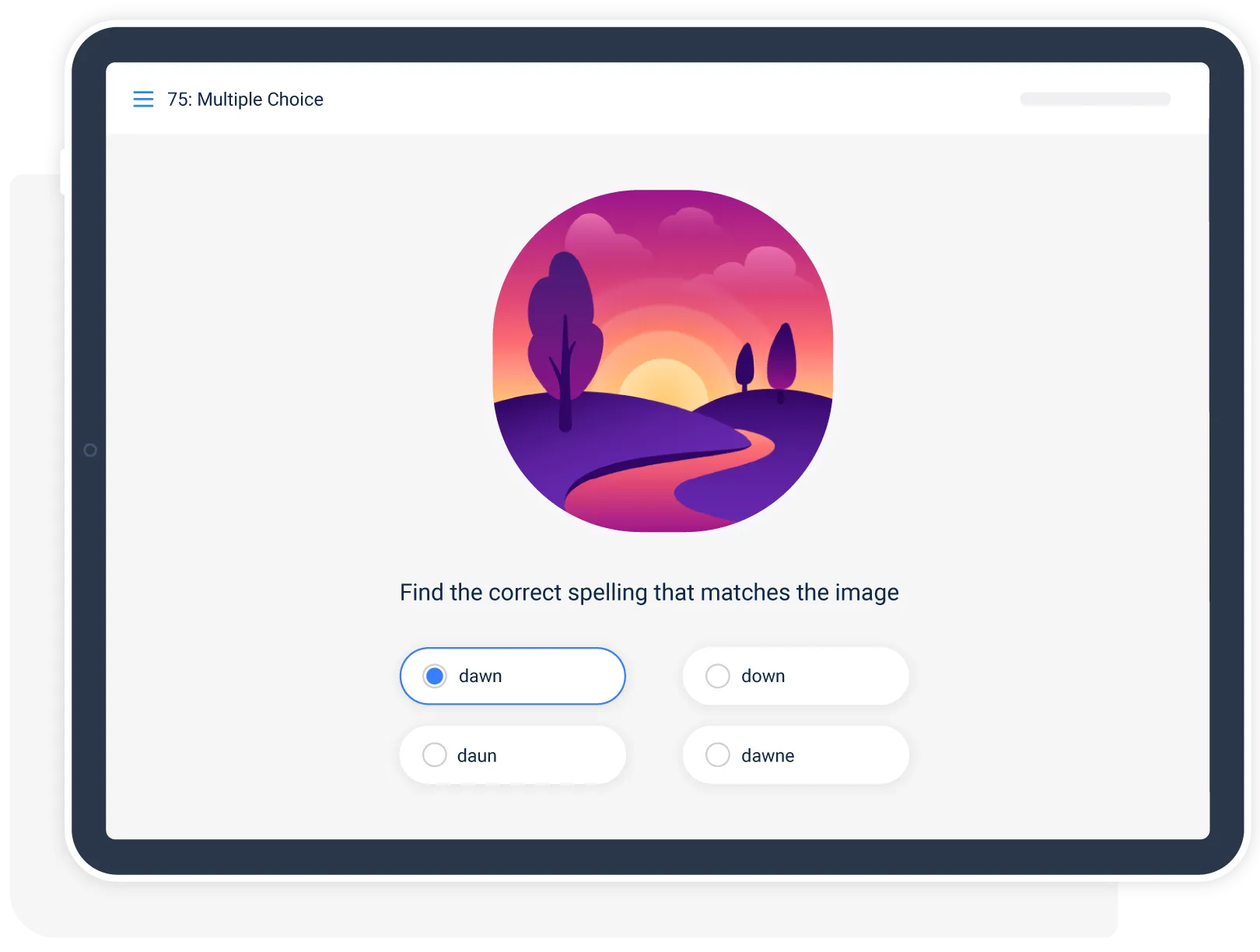Click the tablet's side hardware button
Screen dimensions: 1260x952
coord(64,172)
